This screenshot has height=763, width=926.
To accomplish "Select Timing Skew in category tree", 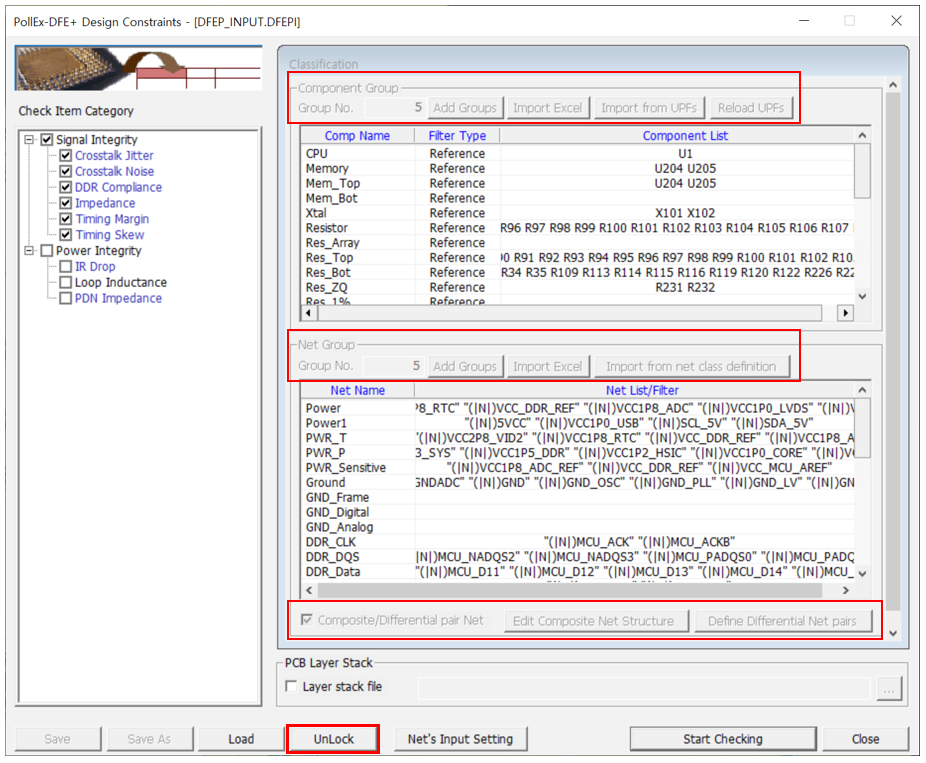I will pos(110,235).
